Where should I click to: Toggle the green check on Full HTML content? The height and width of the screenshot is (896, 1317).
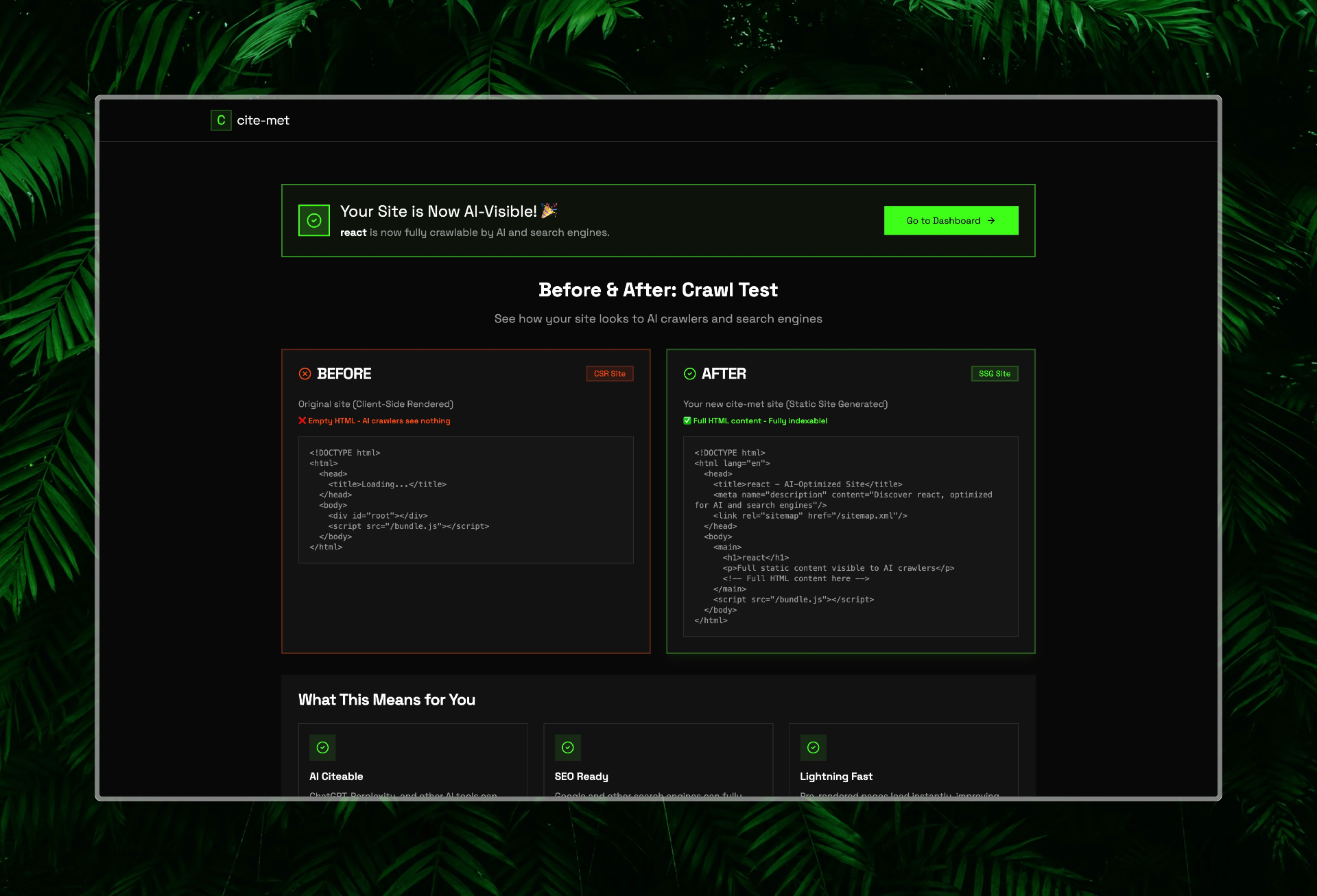click(x=687, y=420)
